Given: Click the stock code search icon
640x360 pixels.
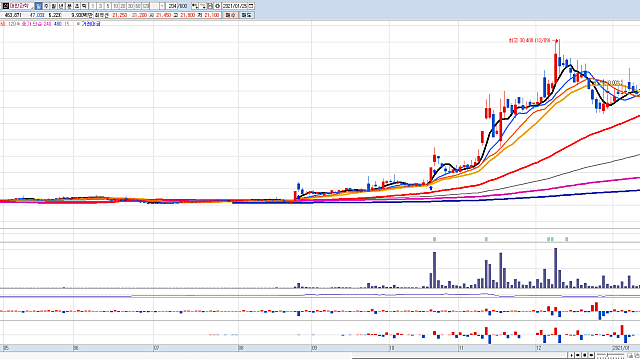Looking at the screenshot, I should 5,6.
